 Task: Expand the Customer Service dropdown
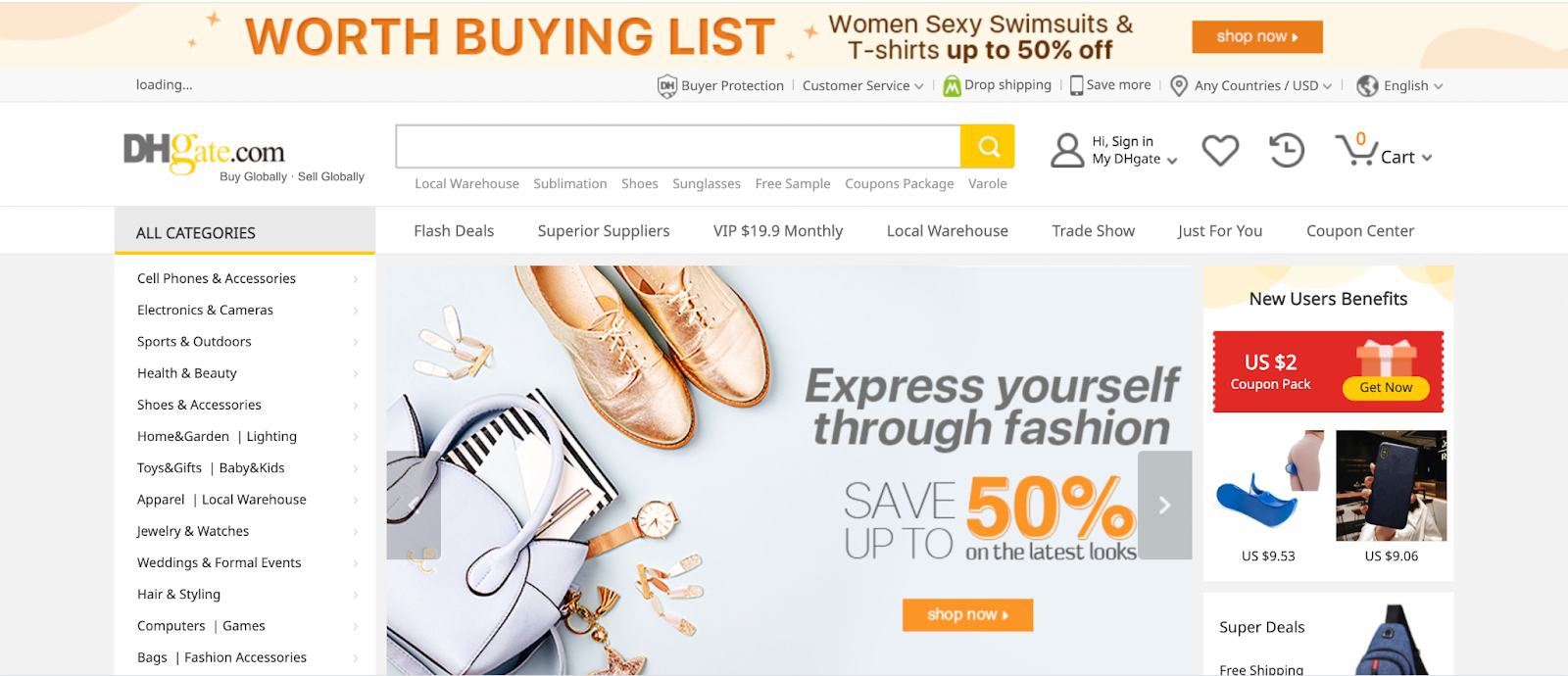click(x=862, y=86)
